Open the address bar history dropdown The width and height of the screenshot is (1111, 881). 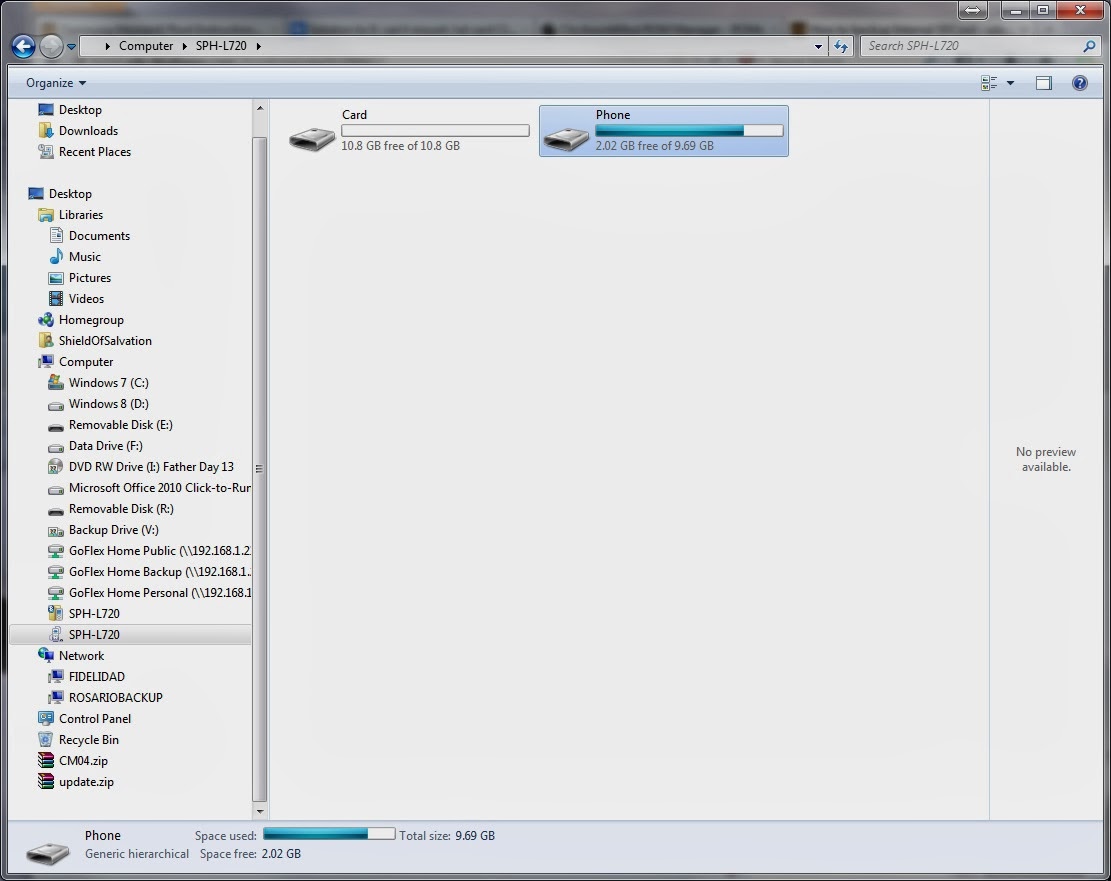coord(818,47)
